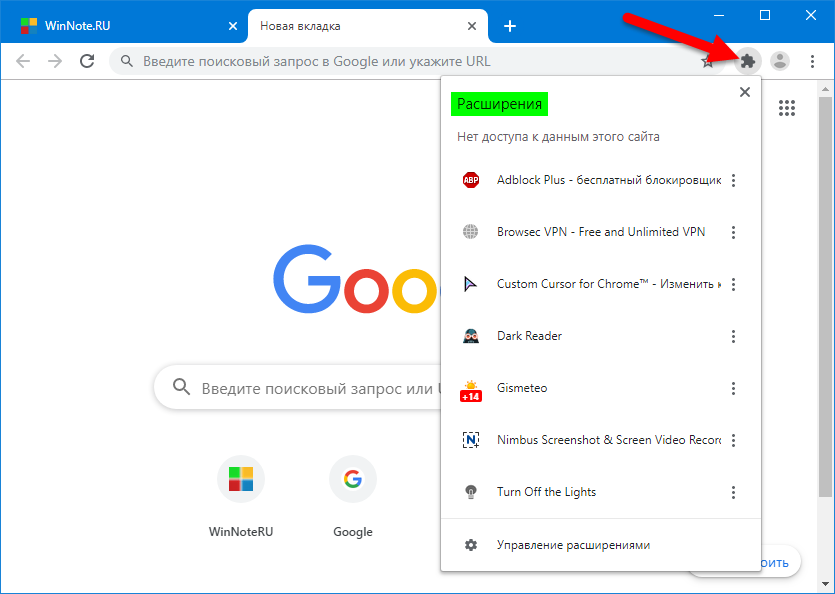The image size is (835, 594).
Task: Click the Browsec VPN globe icon
Action: [x=471, y=232]
